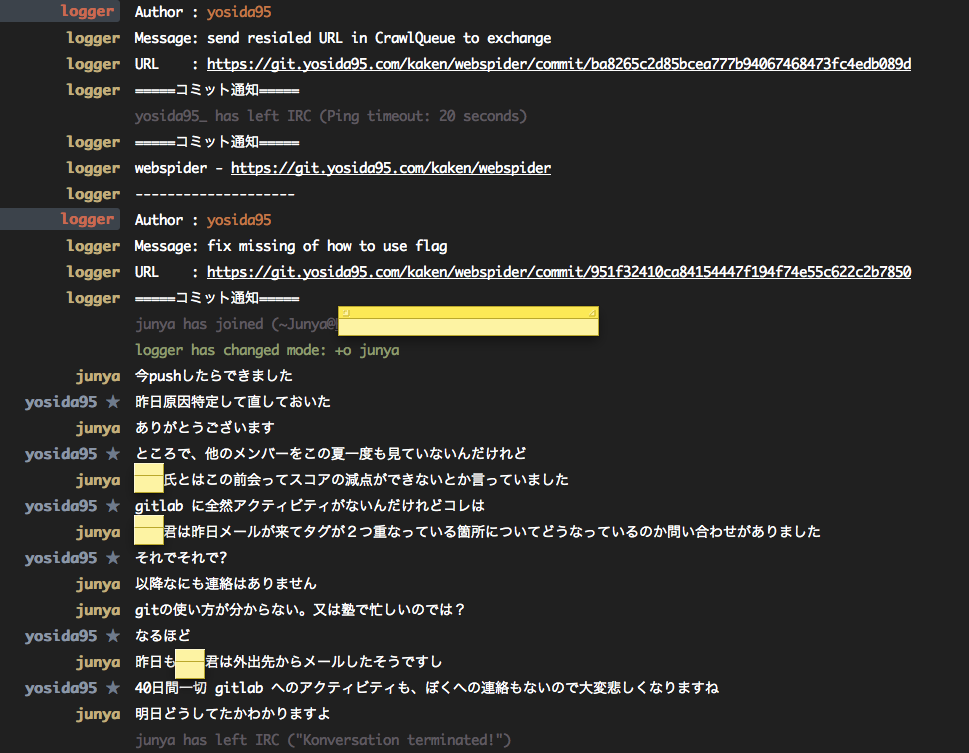
Task: Click the star beside yosida95's 昨日原因特定して直しておいた message
Action: click(113, 402)
